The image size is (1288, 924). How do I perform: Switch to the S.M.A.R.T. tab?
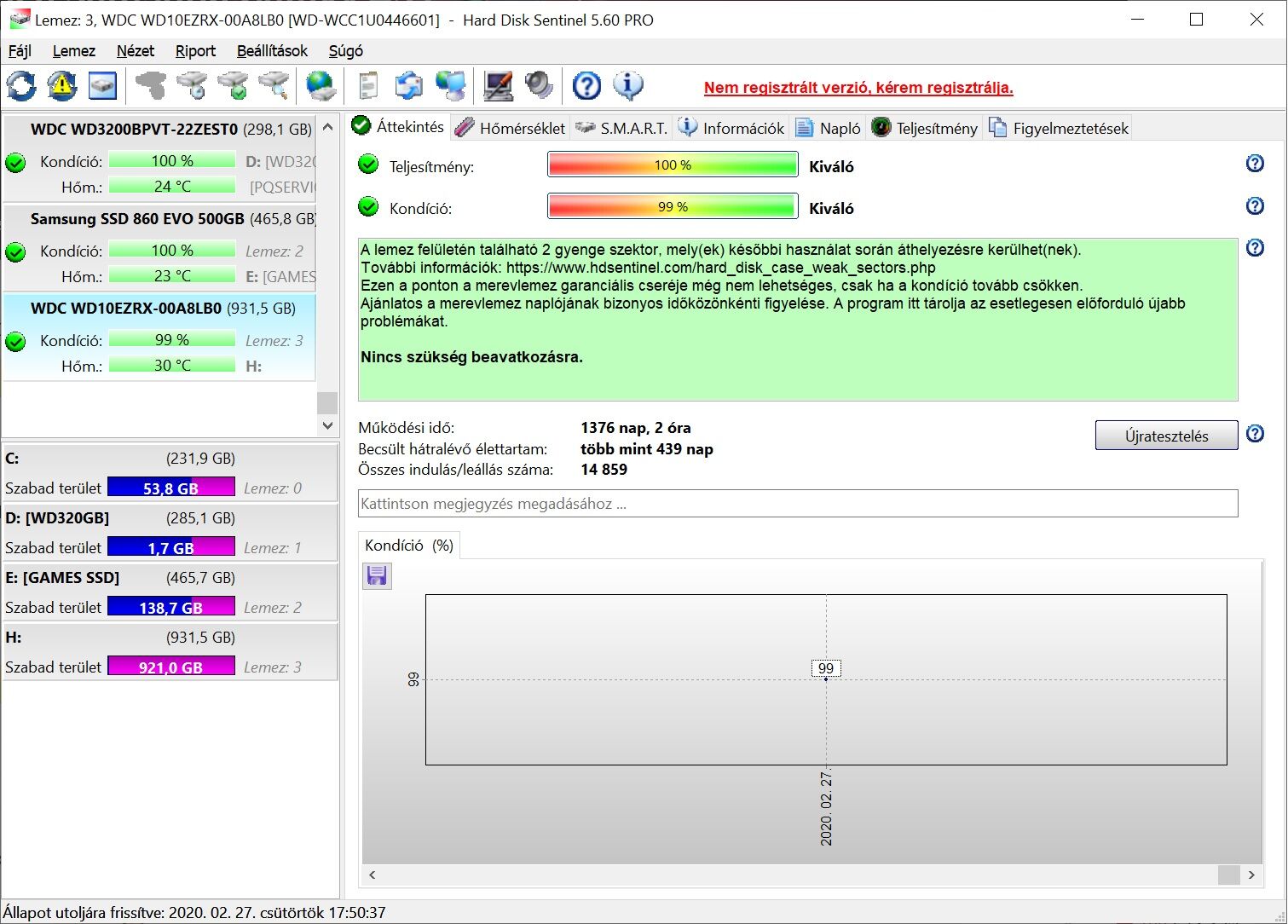pos(621,128)
